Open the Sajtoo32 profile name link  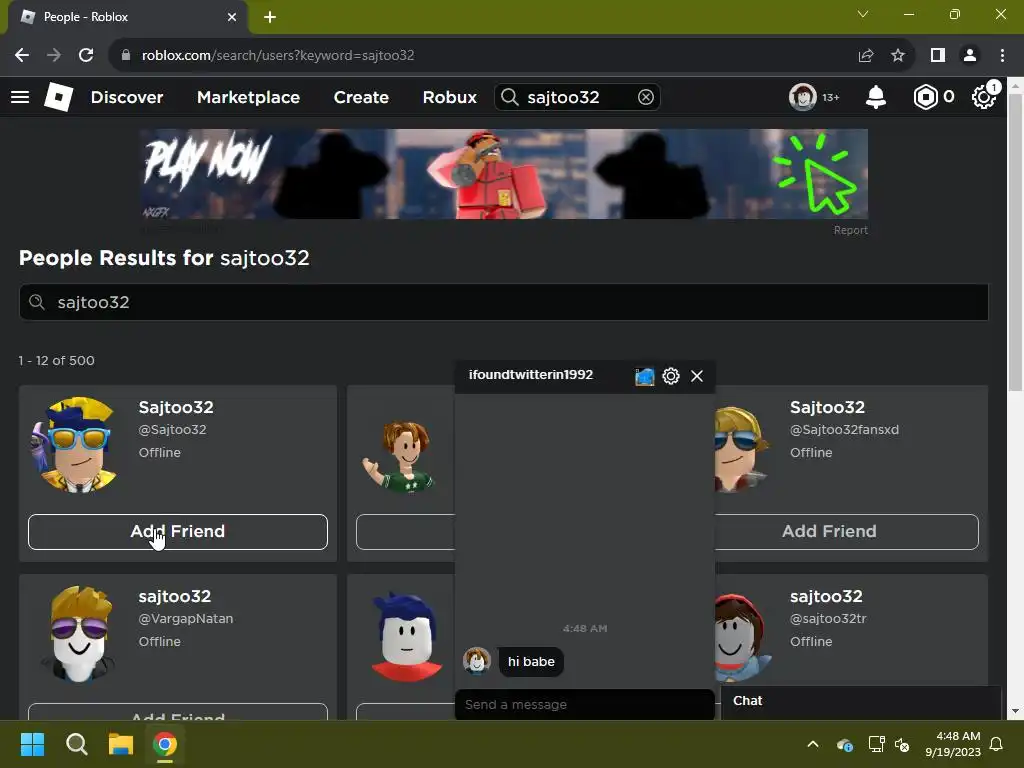[x=176, y=407]
